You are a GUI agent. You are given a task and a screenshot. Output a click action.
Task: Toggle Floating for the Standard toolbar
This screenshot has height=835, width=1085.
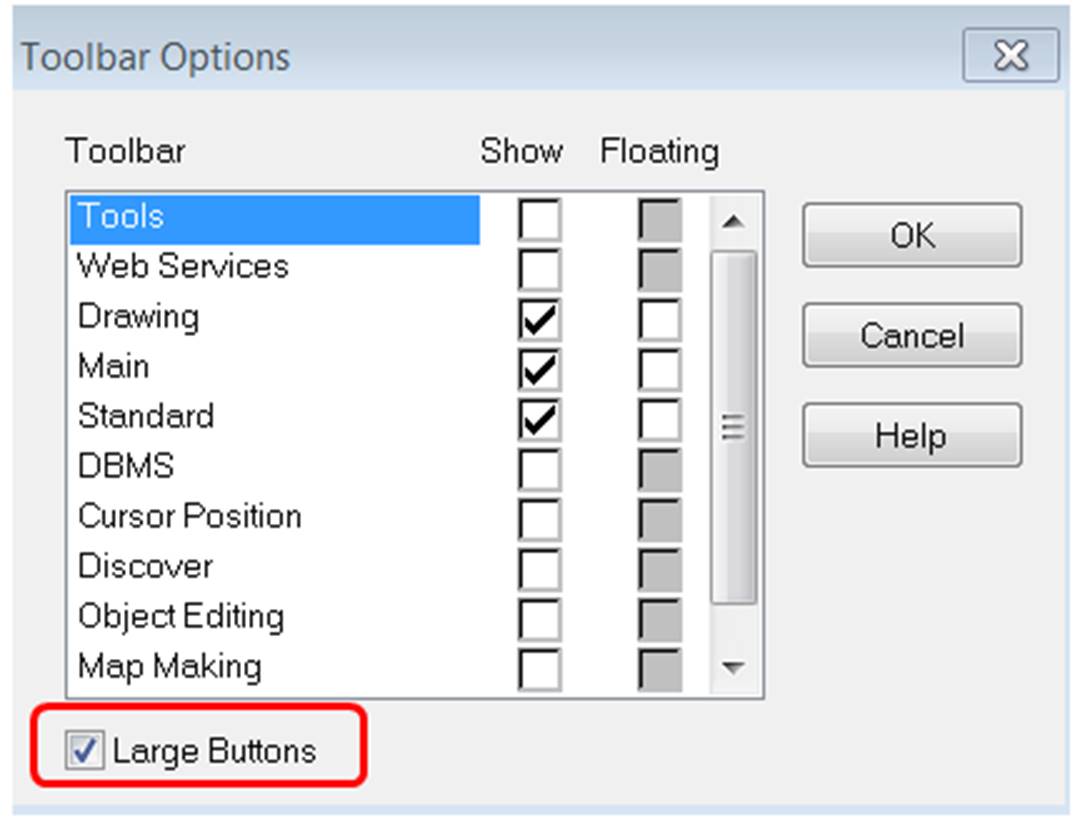[657, 416]
